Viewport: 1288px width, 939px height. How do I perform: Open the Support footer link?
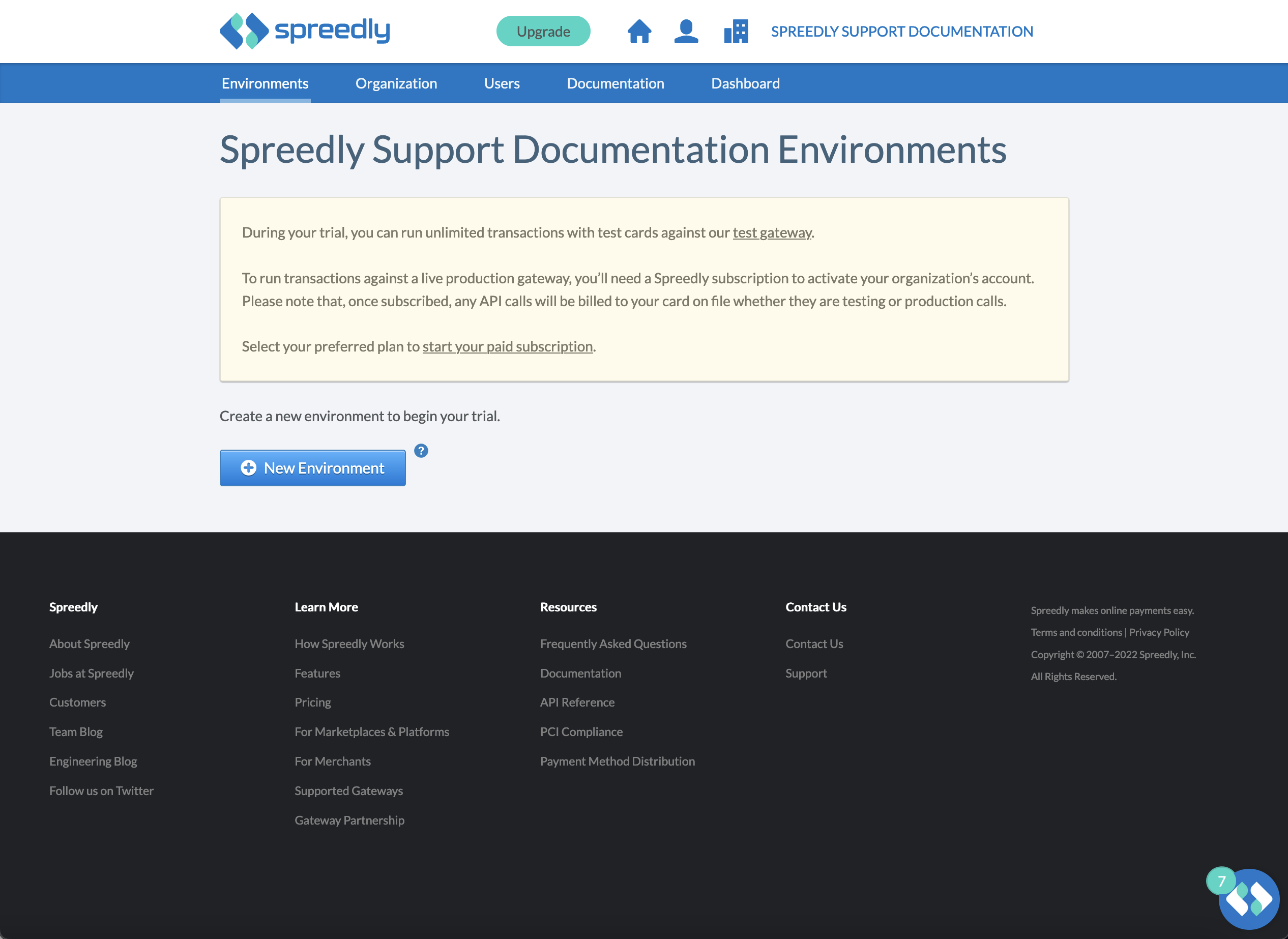[x=806, y=673]
